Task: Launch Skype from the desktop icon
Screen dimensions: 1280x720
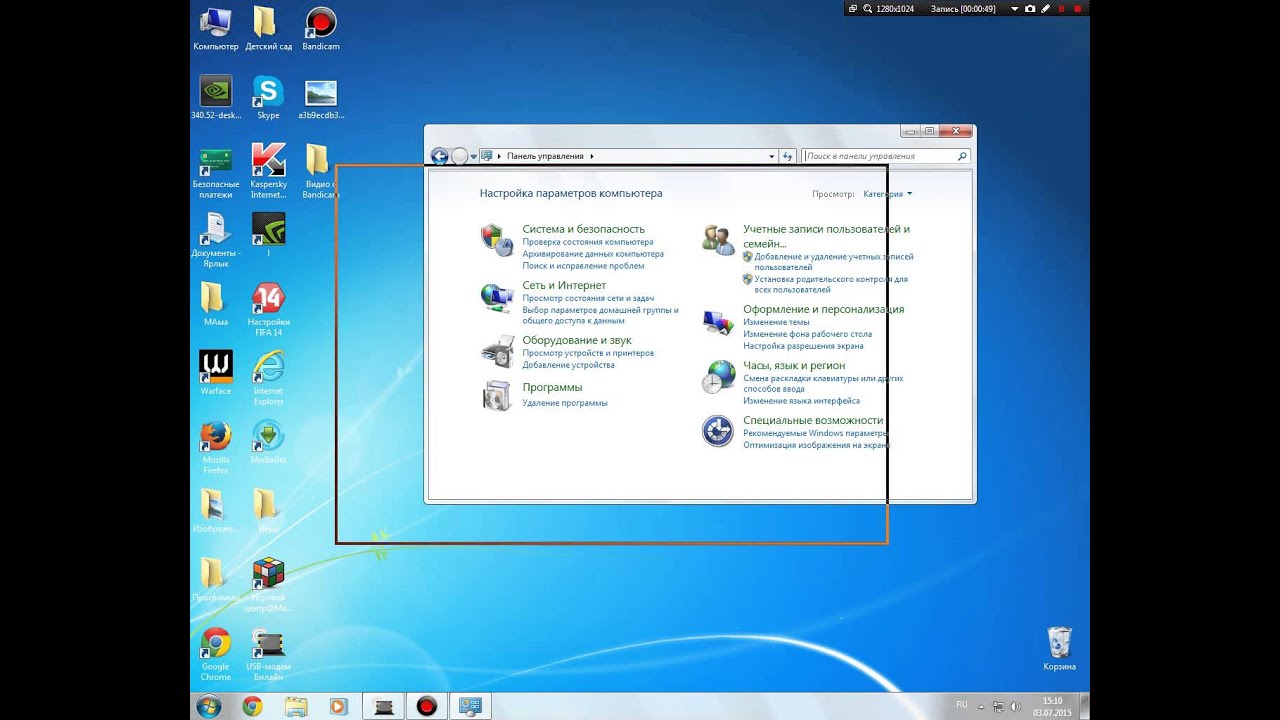Action: 268,97
